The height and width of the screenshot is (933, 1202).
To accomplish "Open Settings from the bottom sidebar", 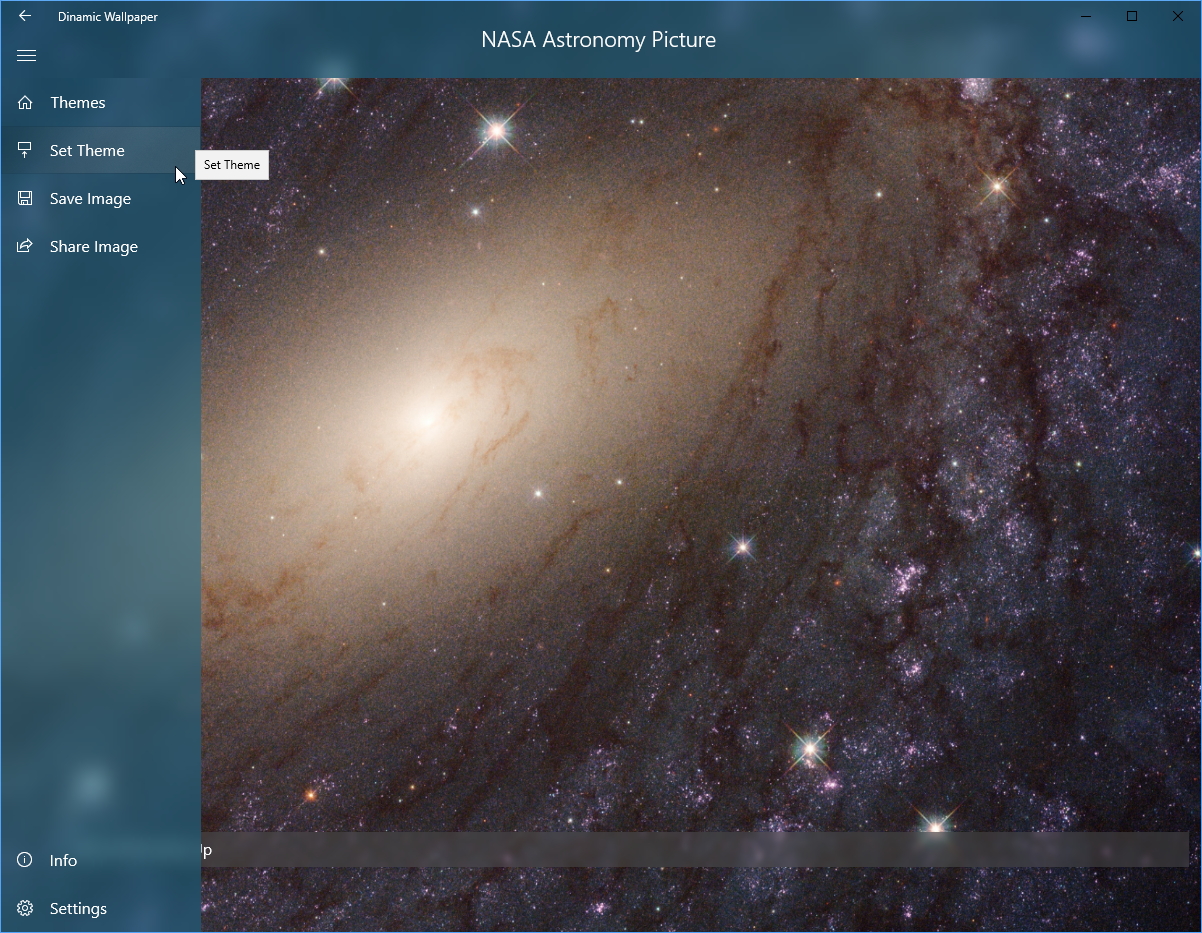I will click(x=78, y=908).
